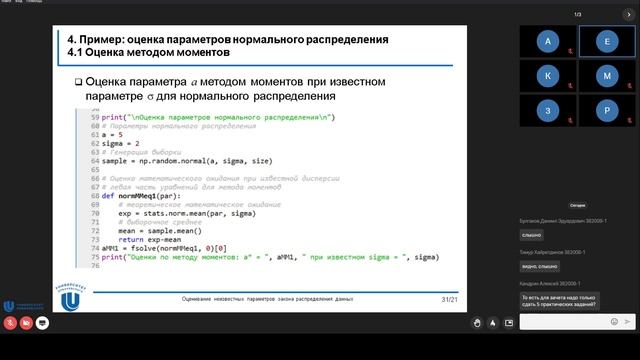Click muted mic indicator on tile A

click(x=570, y=51)
